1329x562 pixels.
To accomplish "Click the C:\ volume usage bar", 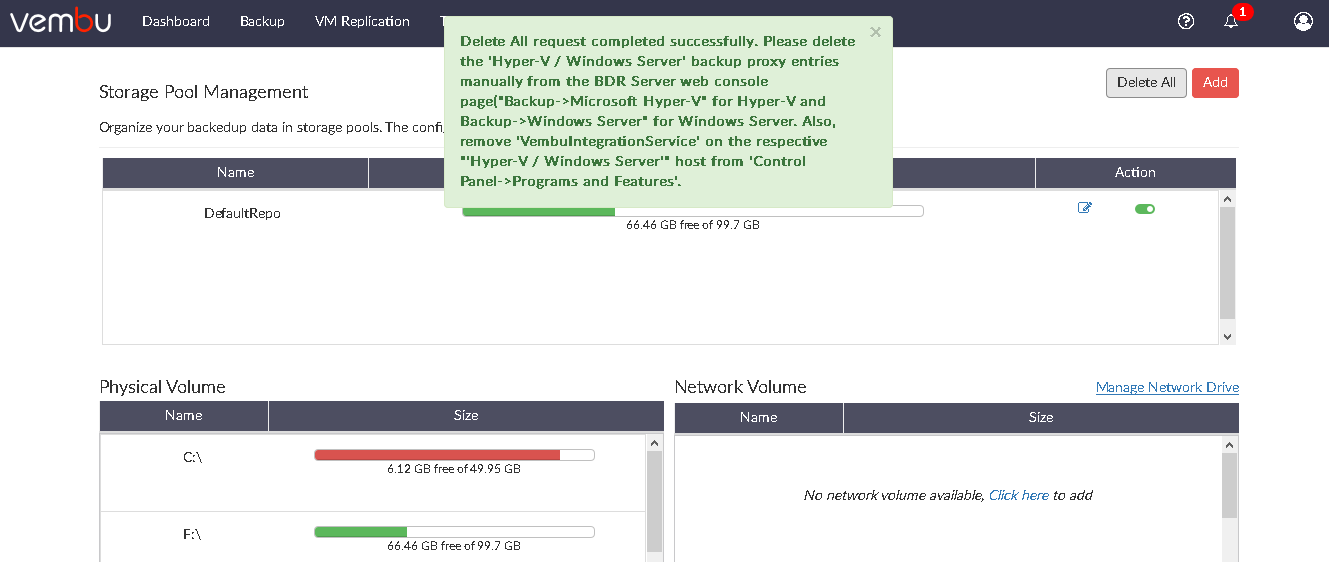I will 454,455.
